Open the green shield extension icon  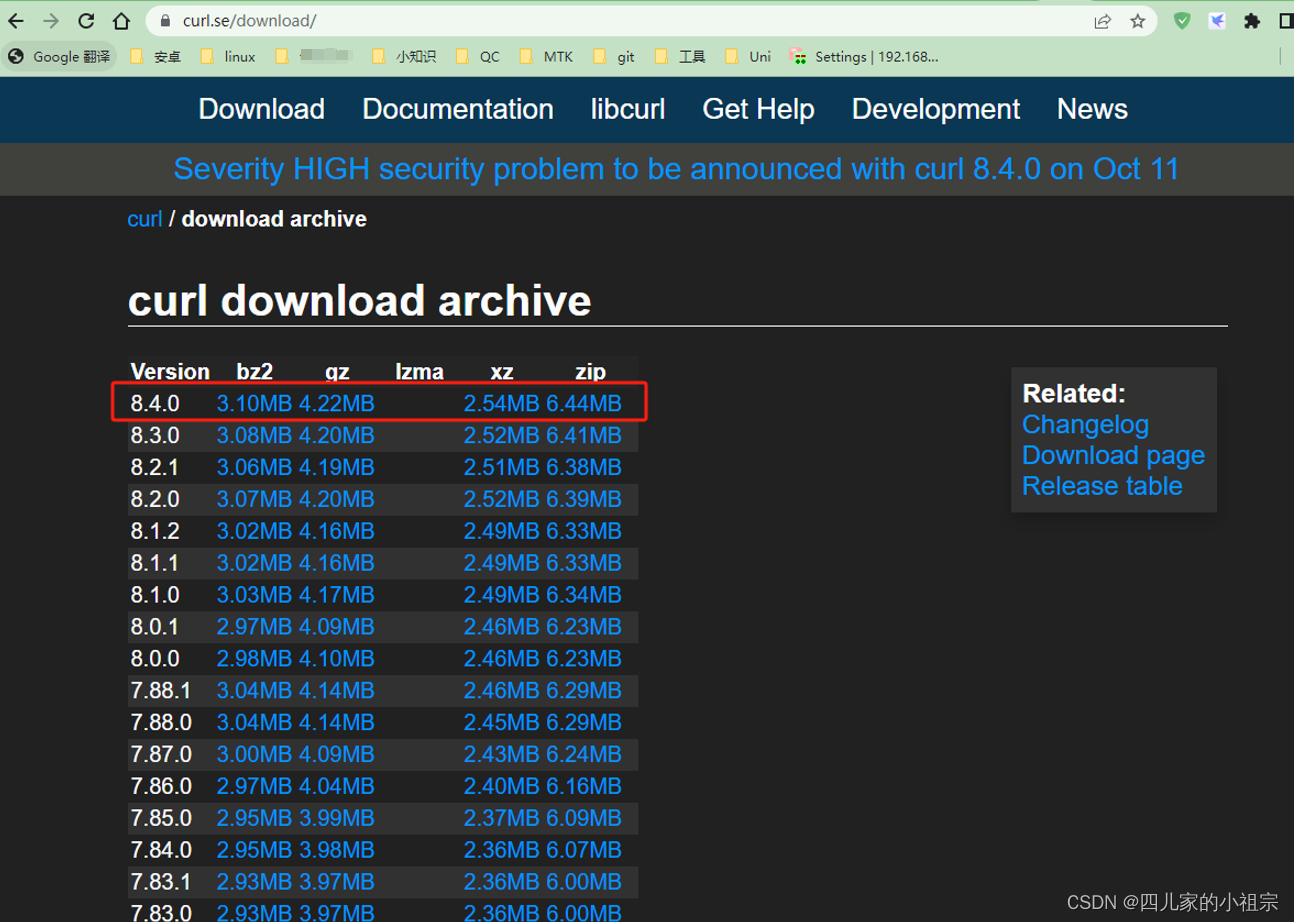click(1182, 21)
